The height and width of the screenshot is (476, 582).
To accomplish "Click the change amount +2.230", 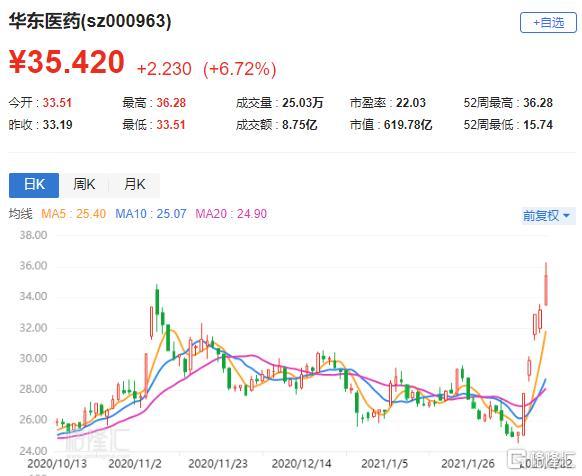I will pos(164,69).
